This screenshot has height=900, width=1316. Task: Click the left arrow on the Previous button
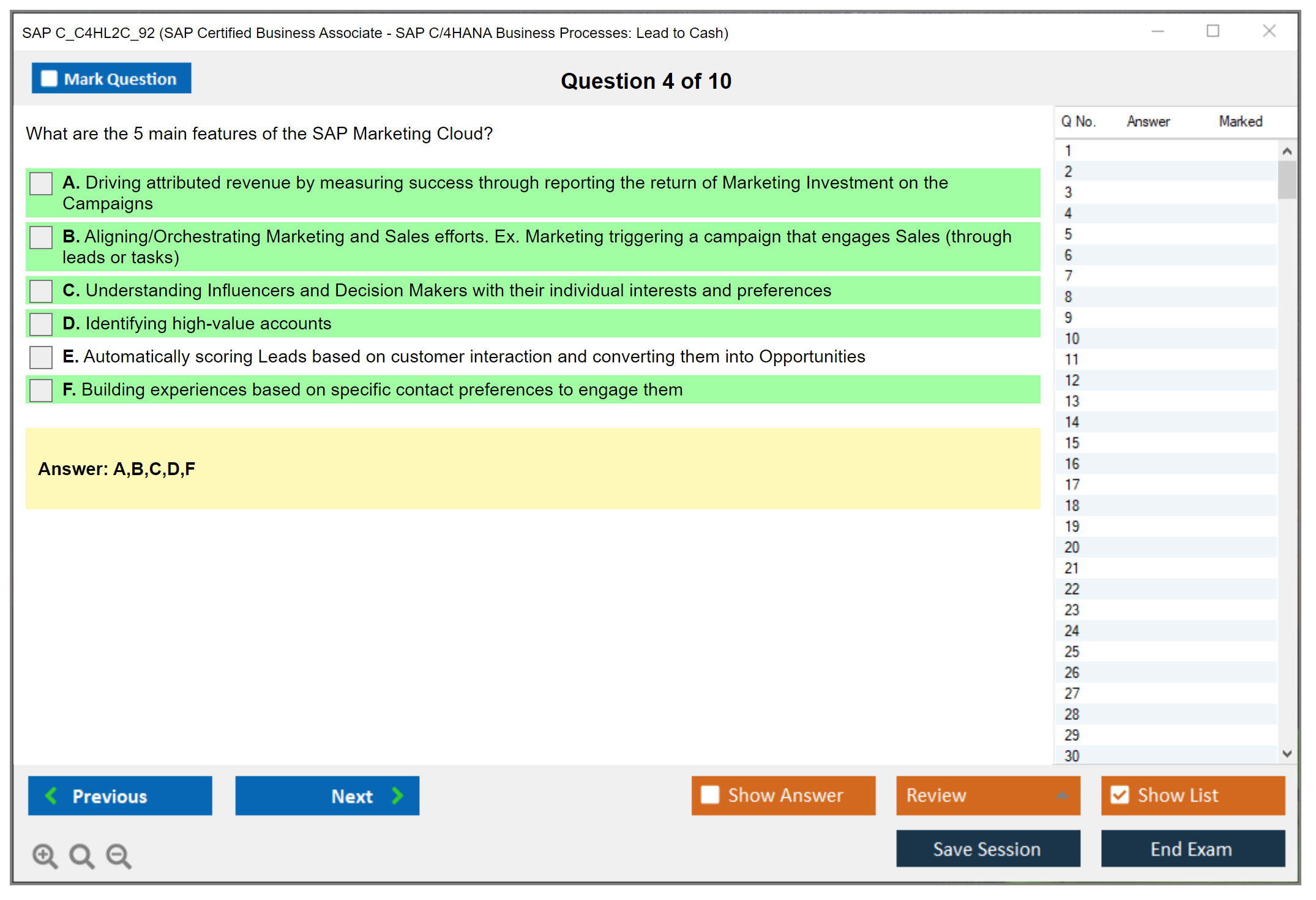coord(51,795)
